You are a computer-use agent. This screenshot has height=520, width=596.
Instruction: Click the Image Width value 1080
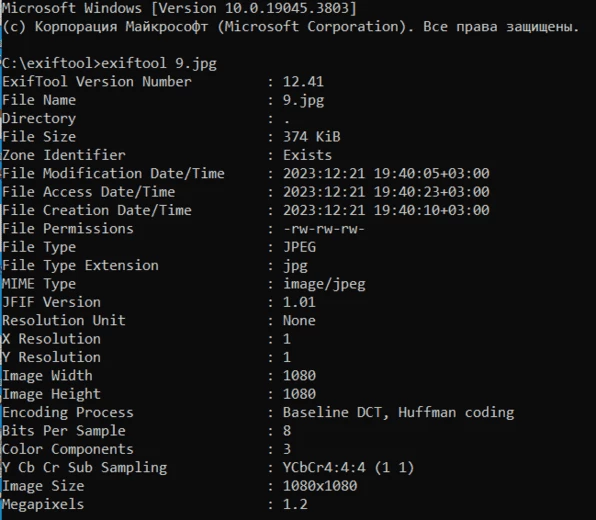[x=299, y=376]
